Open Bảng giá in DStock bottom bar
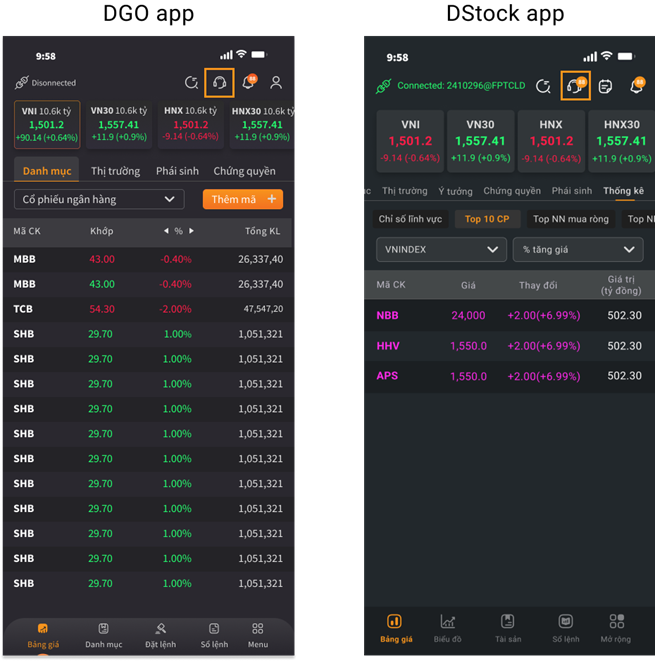The height and width of the screenshot is (661, 655). coord(396,629)
